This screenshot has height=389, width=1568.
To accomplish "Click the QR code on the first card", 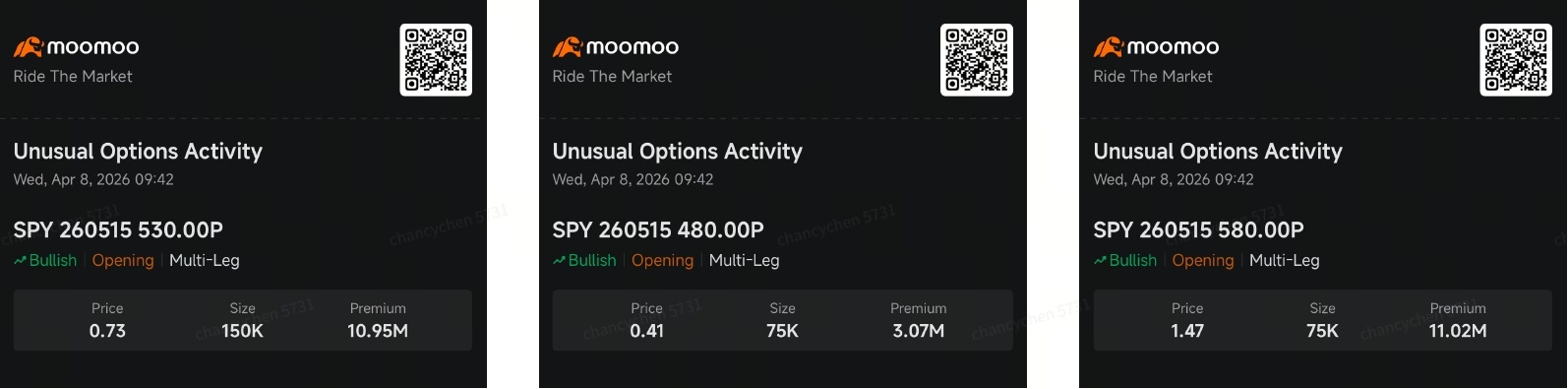I will point(436,60).
